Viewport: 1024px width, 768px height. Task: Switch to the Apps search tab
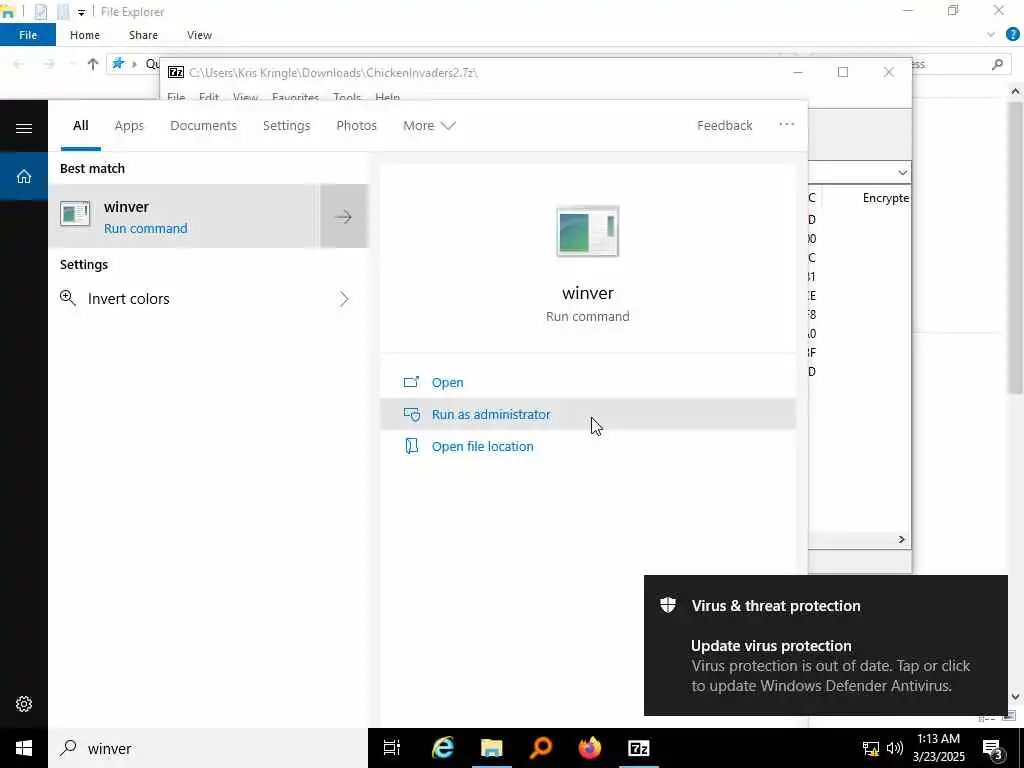[x=129, y=125]
